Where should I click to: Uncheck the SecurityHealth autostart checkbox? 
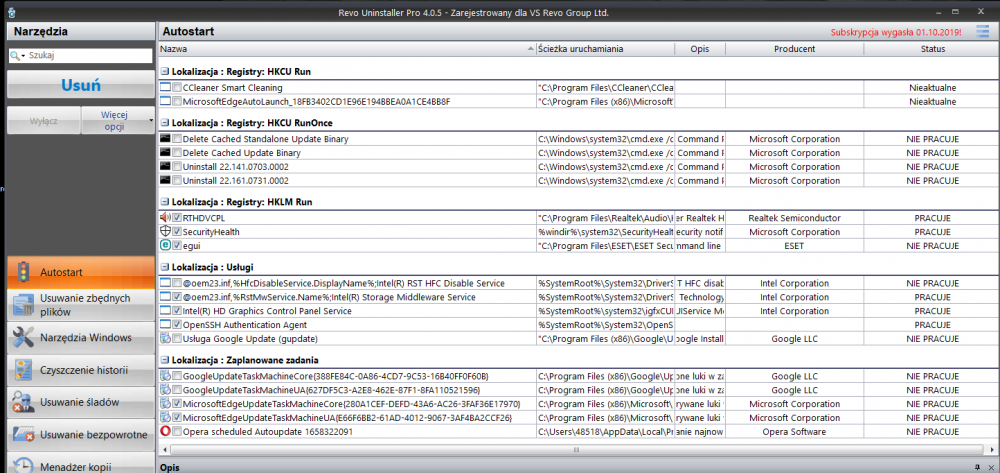[177, 231]
